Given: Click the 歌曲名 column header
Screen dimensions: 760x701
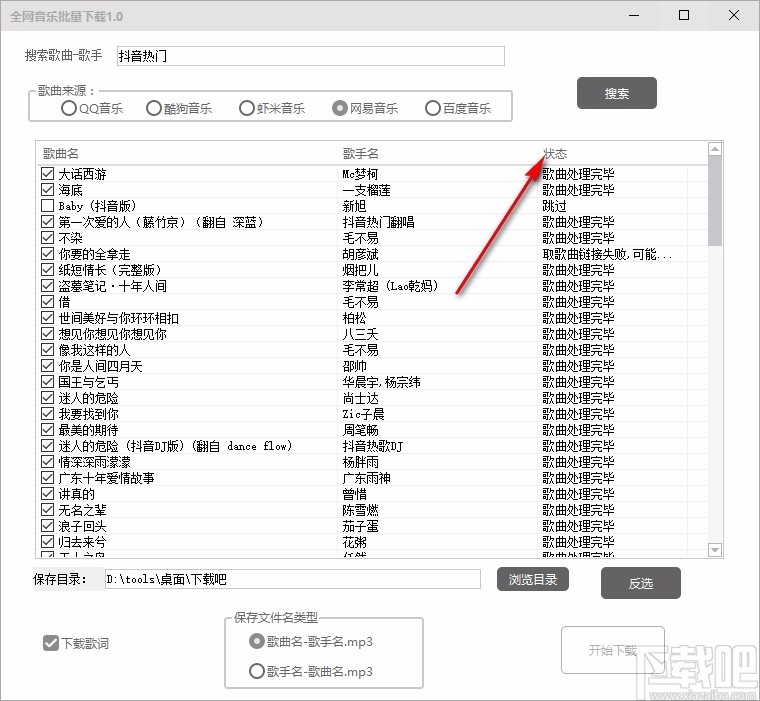Looking at the screenshot, I should tap(61, 154).
